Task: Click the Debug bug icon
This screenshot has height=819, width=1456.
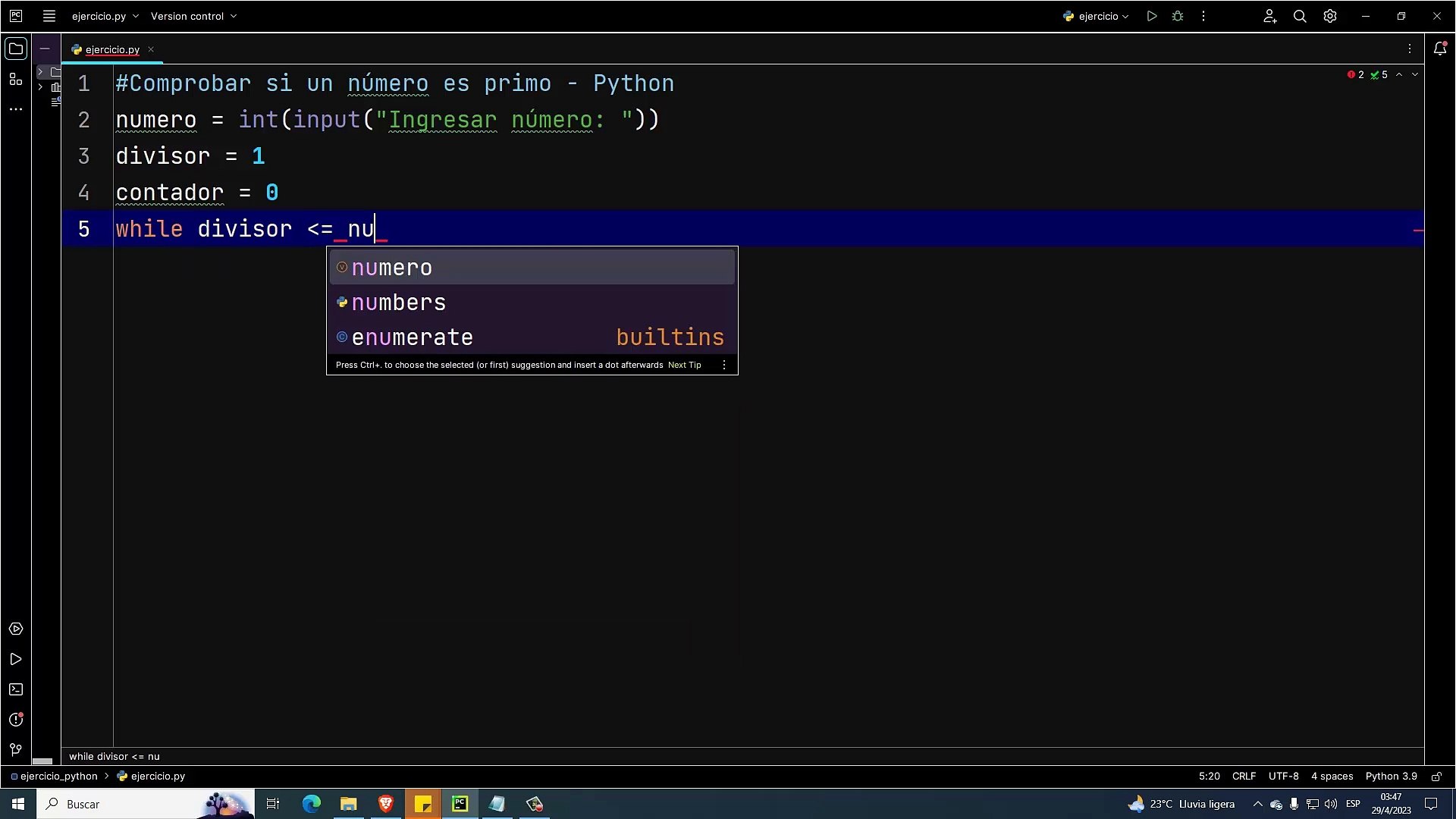Action: [1178, 16]
